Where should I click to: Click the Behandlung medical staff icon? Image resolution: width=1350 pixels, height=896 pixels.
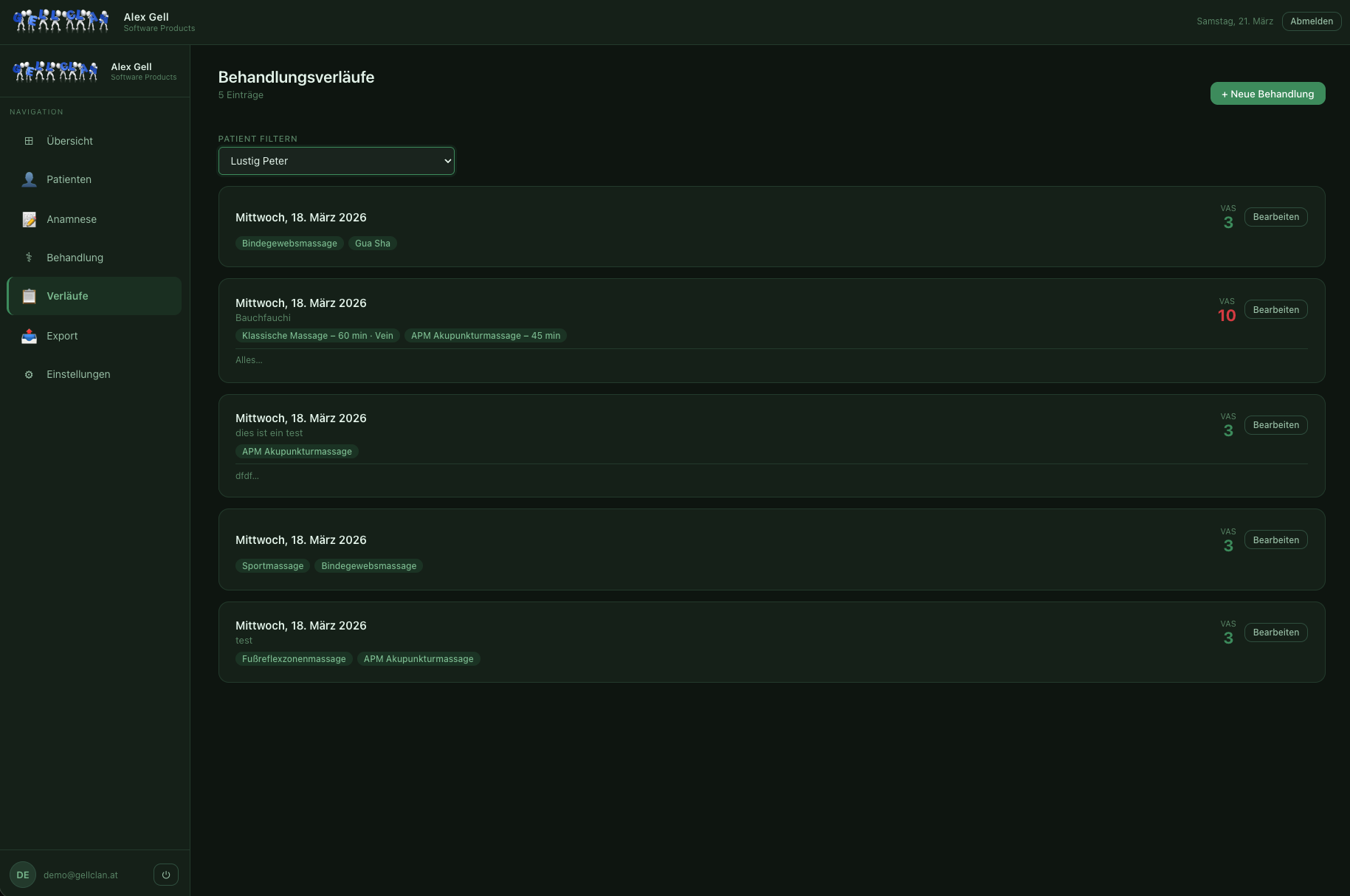pyautogui.click(x=29, y=258)
